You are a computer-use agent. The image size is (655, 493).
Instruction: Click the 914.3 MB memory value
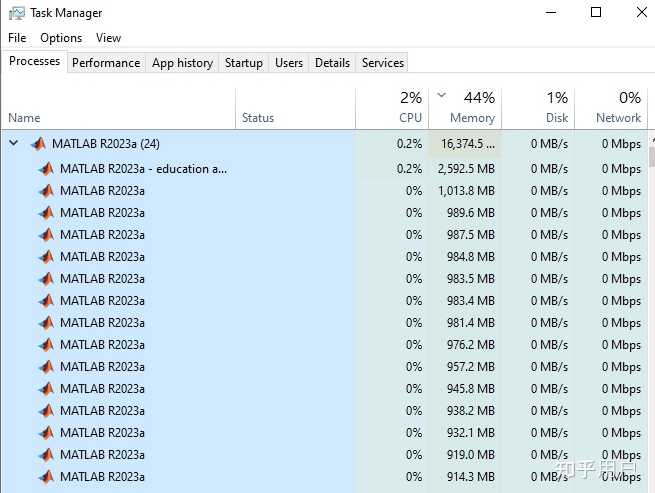click(471, 477)
